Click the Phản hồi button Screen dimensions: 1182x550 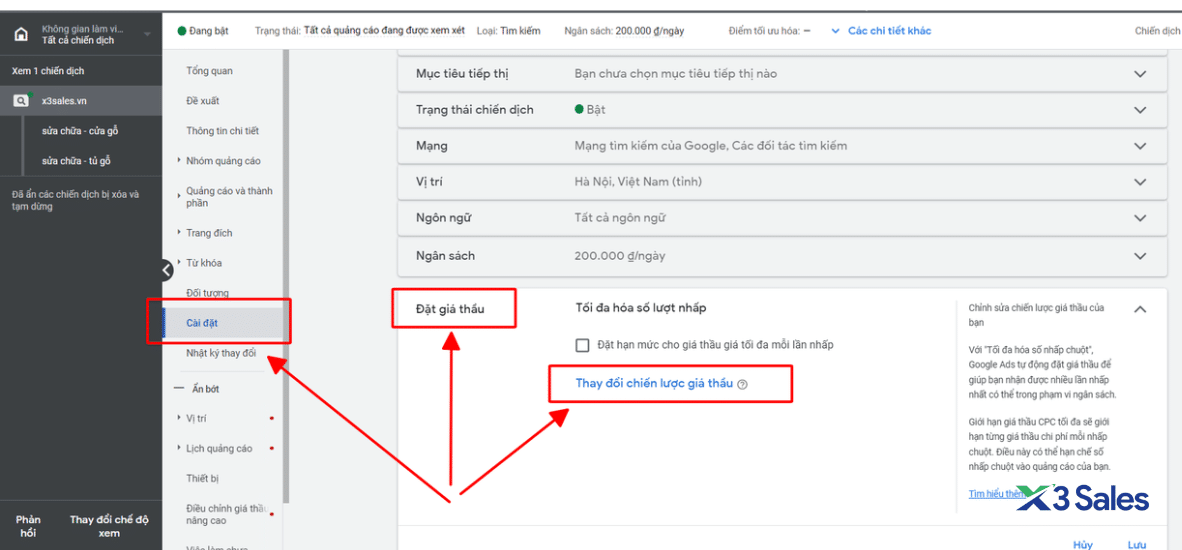tap(28, 526)
